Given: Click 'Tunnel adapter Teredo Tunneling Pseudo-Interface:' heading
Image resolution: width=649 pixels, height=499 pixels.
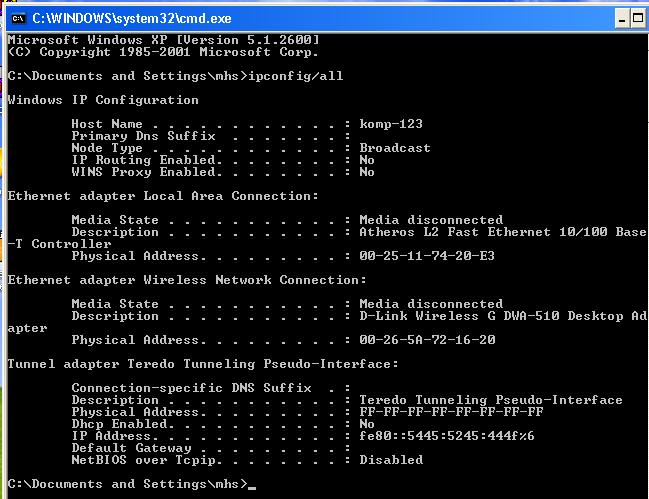Looking at the screenshot, I should pyautogui.click(x=203, y=364).
